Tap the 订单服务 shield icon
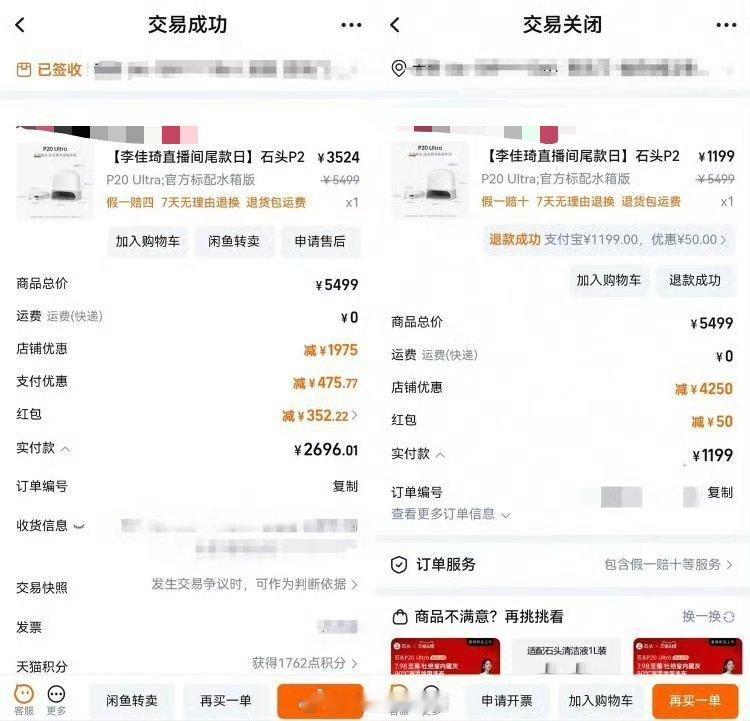 399,565
